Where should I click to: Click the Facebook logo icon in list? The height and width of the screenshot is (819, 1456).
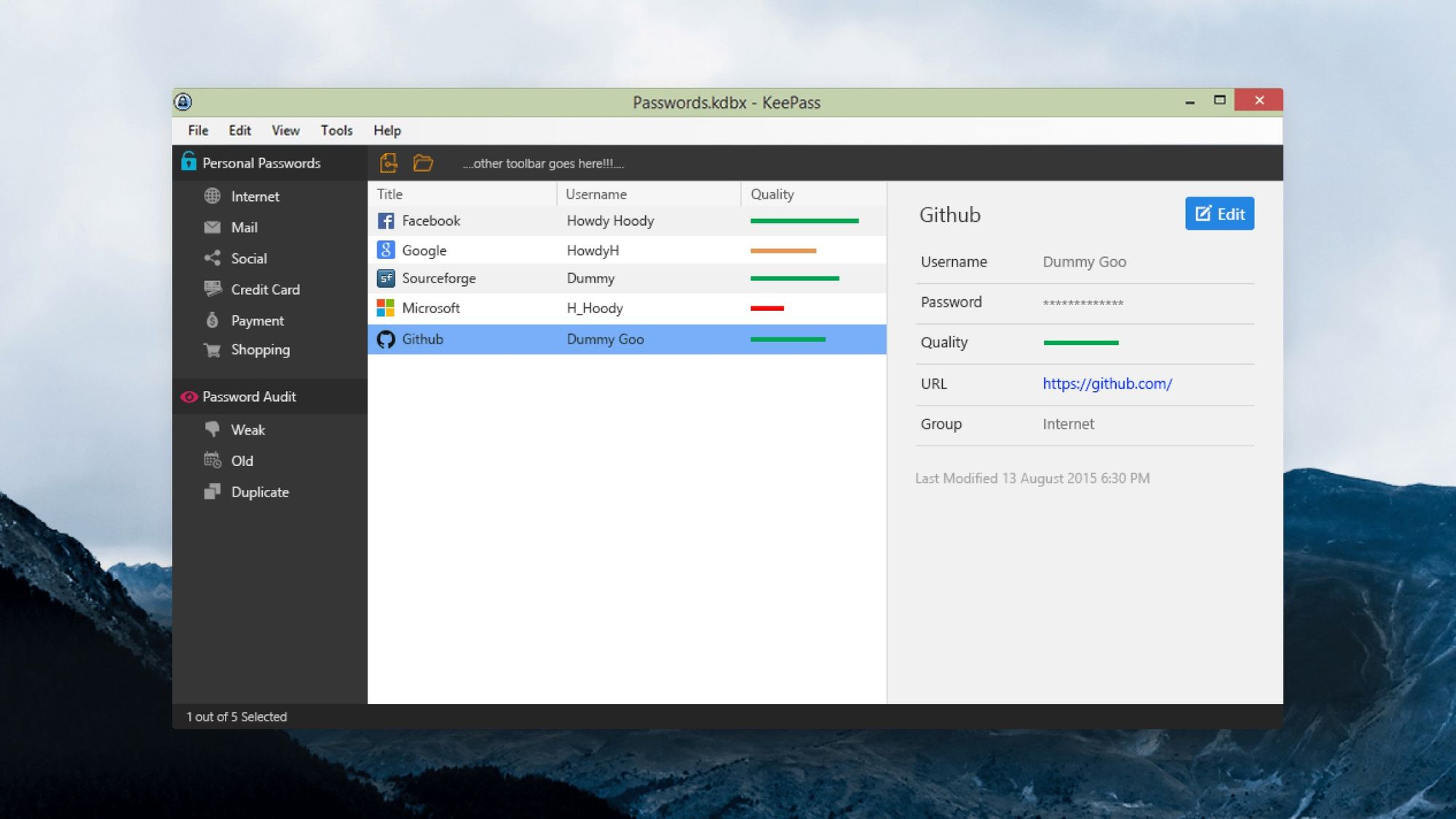click(386, 221)
